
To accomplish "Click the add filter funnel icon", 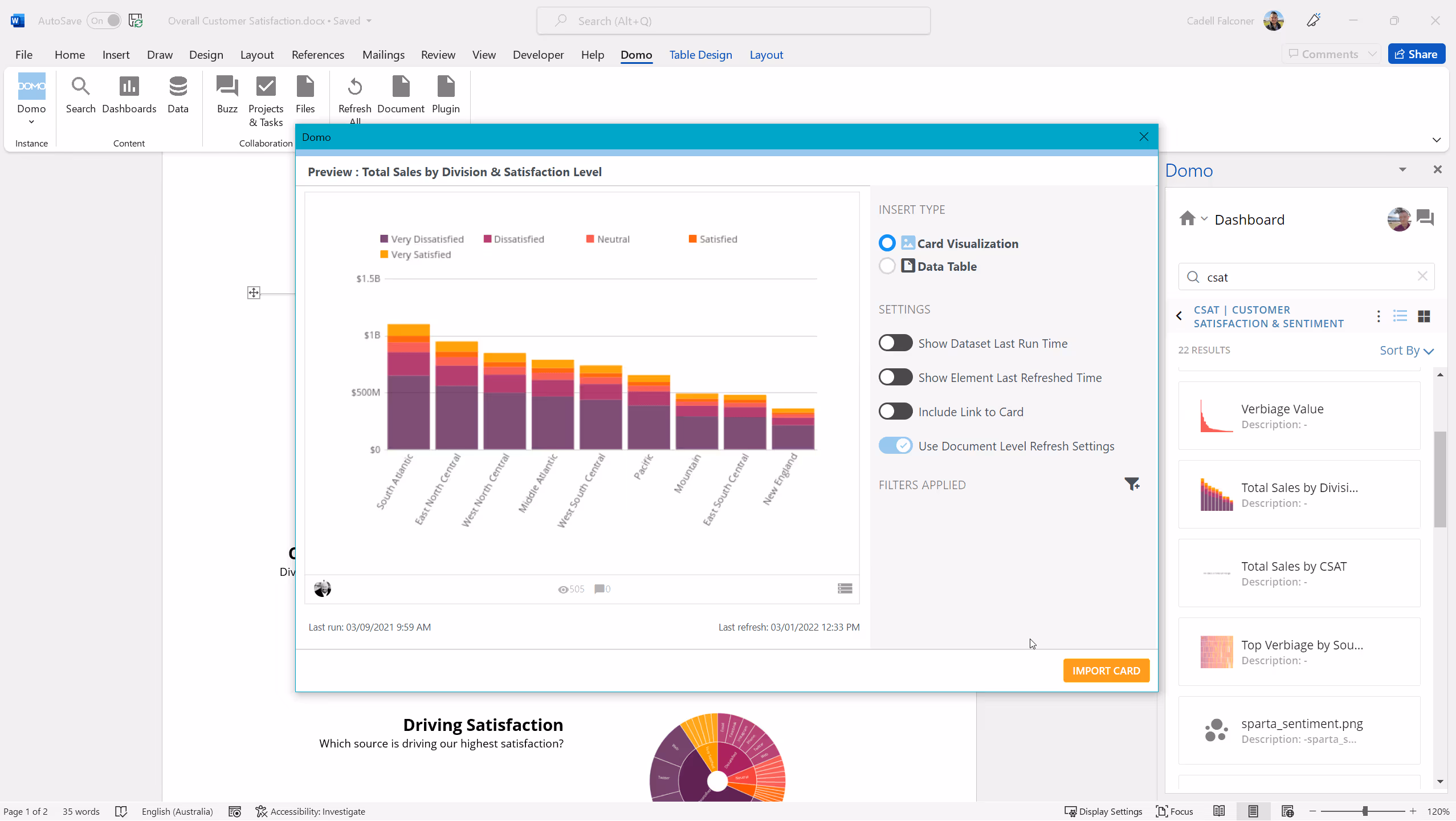I will click(1132, 484).
